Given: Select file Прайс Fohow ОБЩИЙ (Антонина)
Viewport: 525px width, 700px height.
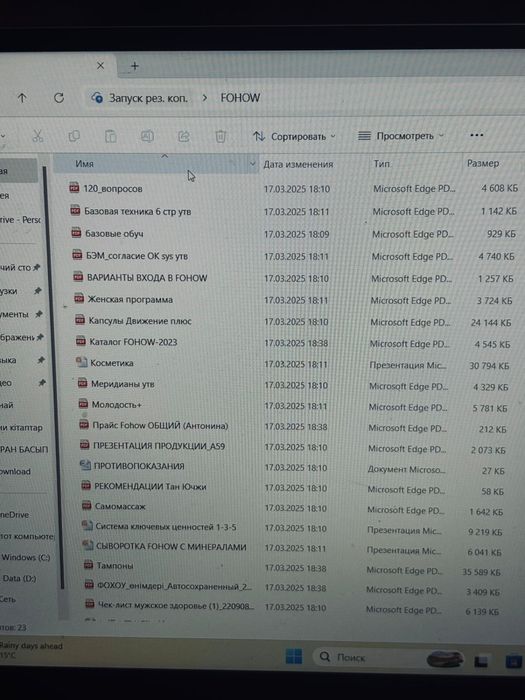Looking at the screenshot, I should tap(160, 425).
